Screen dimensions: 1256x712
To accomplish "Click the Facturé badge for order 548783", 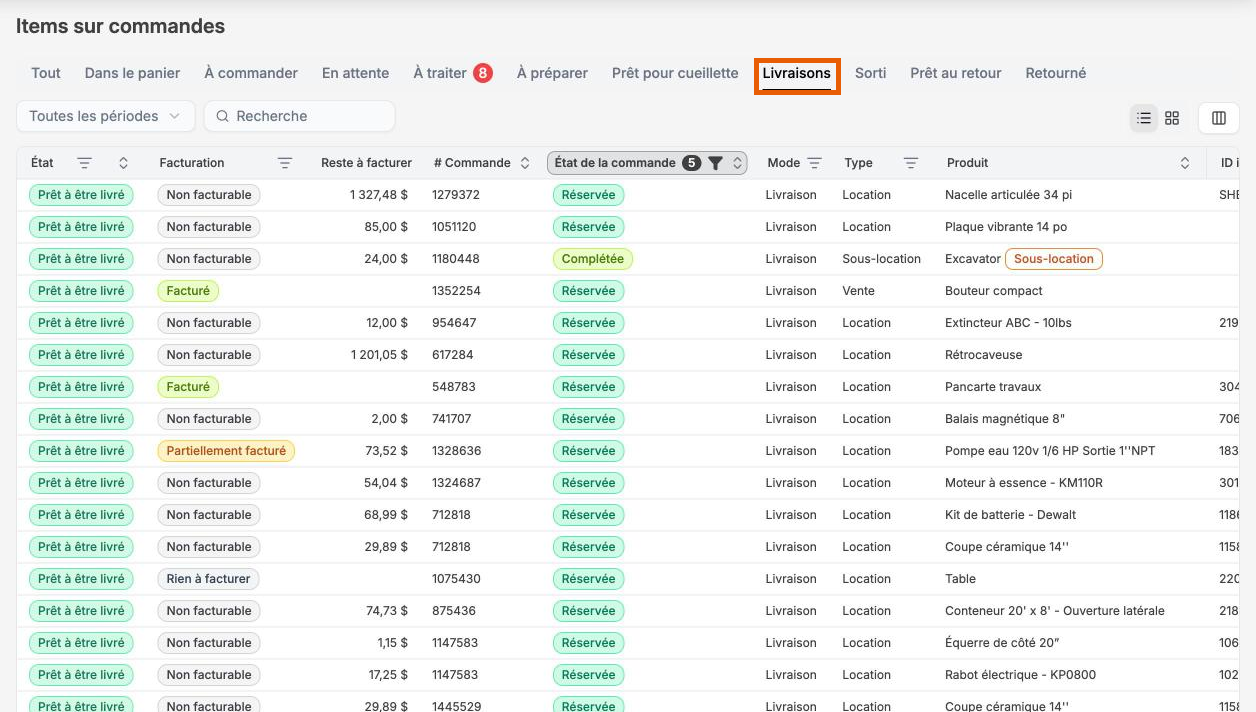I will click(188, 387).
